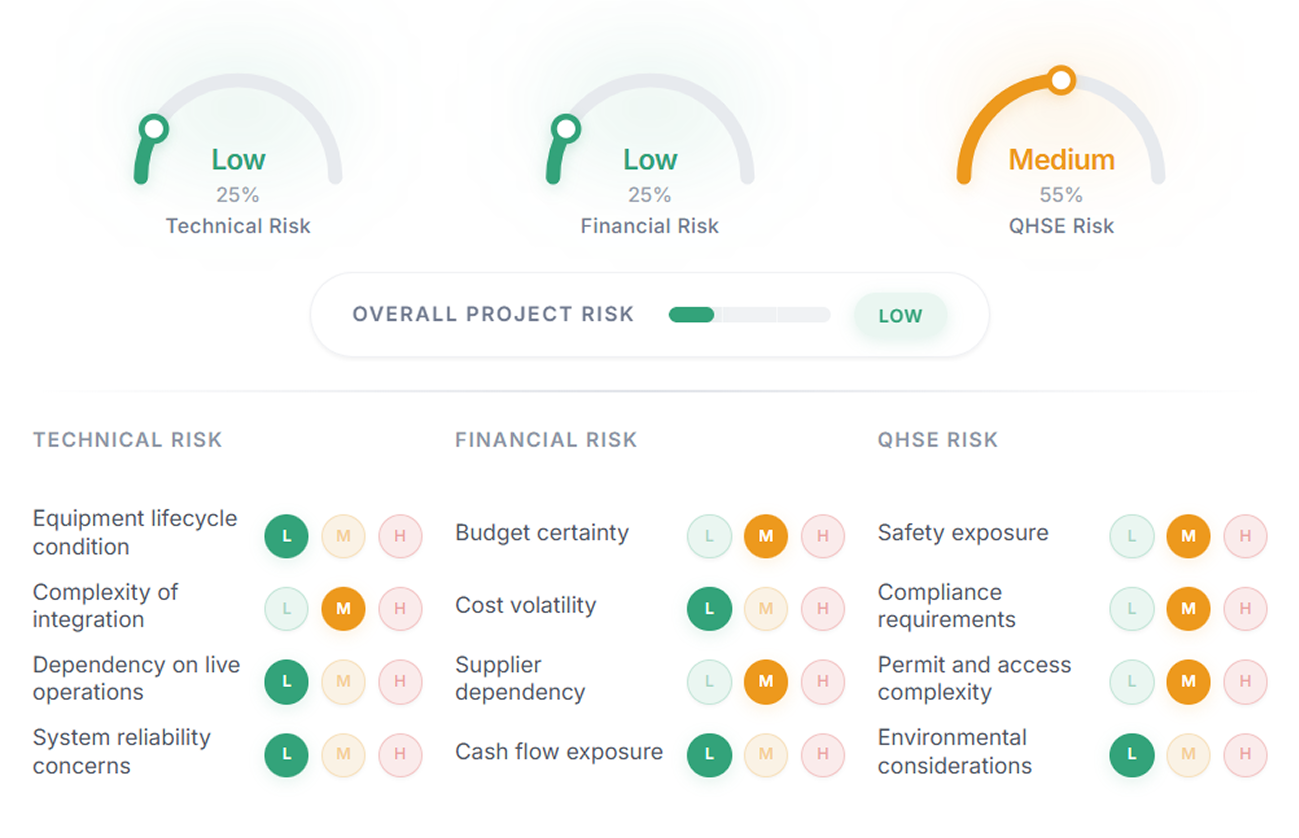Click the overall project risk progress bar
The image size is (1299, 838).
point(749,314)
